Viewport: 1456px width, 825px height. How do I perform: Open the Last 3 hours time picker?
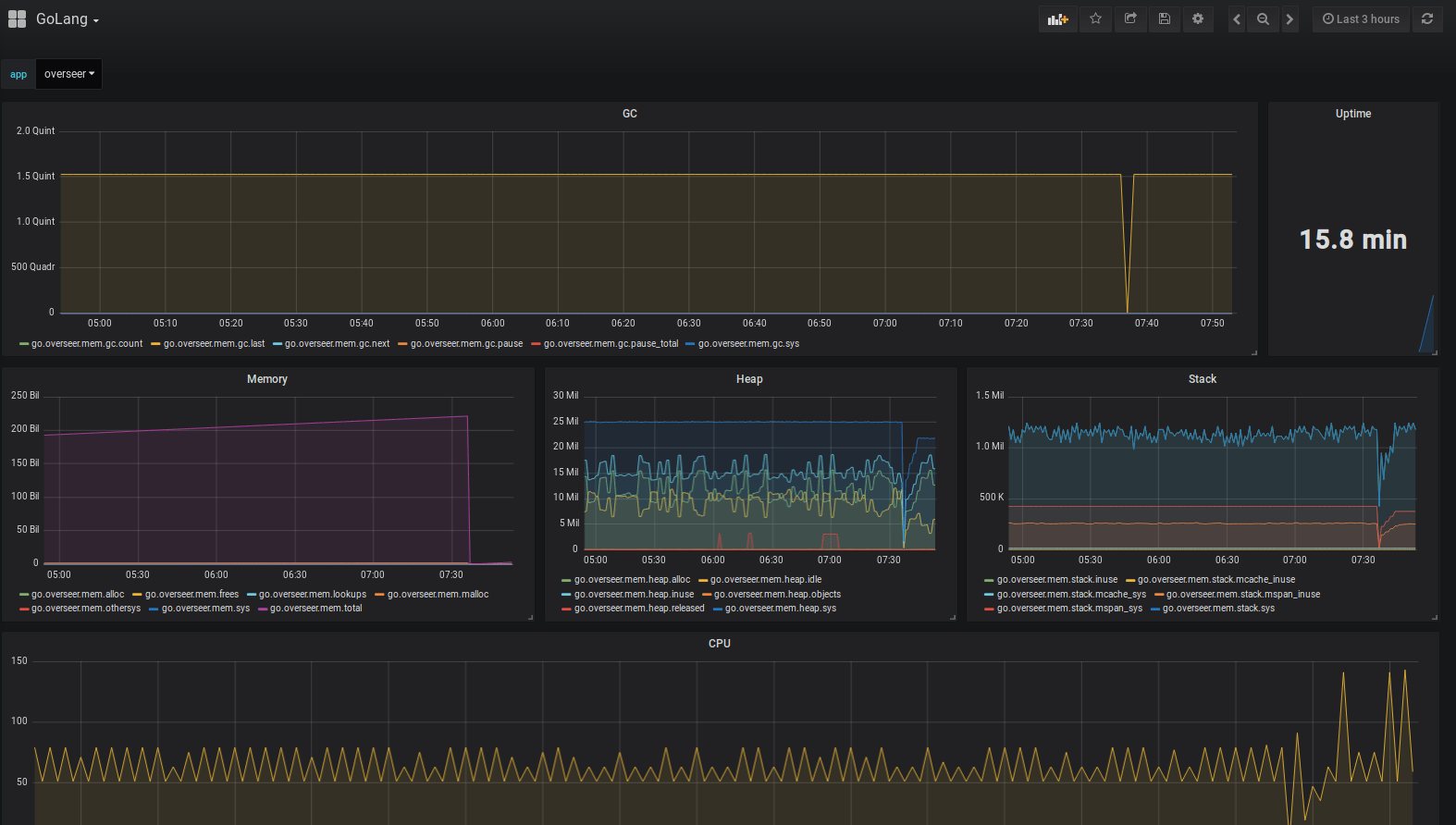(x=1361, y=19)
